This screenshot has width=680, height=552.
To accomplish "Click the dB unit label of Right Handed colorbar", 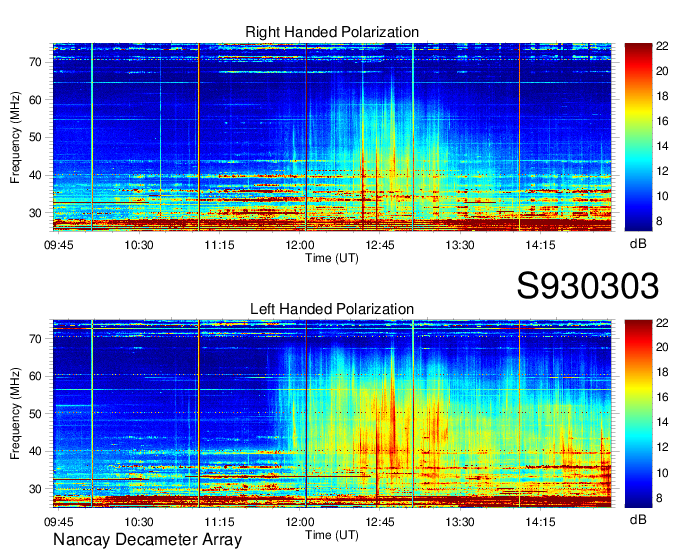I will click(x=638, y=244).
